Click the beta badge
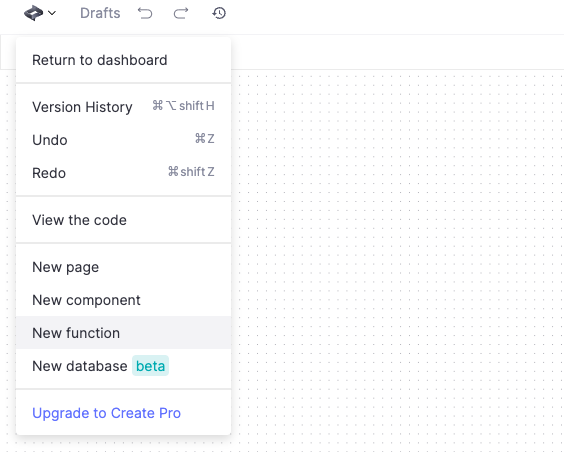The height and width of the screenshot is (452, 564). (x=150, y=366)
